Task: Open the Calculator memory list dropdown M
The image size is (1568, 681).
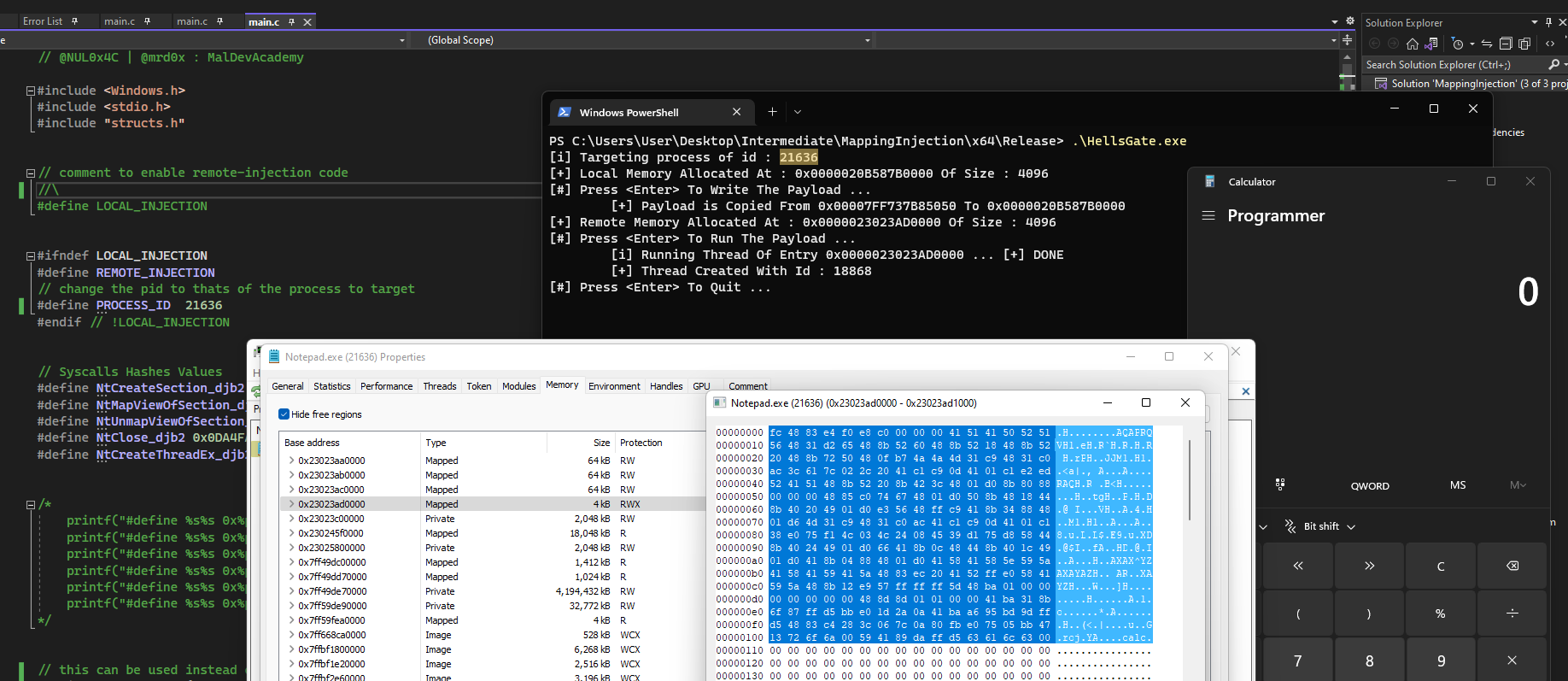Action: click(x=1518, y=484)
